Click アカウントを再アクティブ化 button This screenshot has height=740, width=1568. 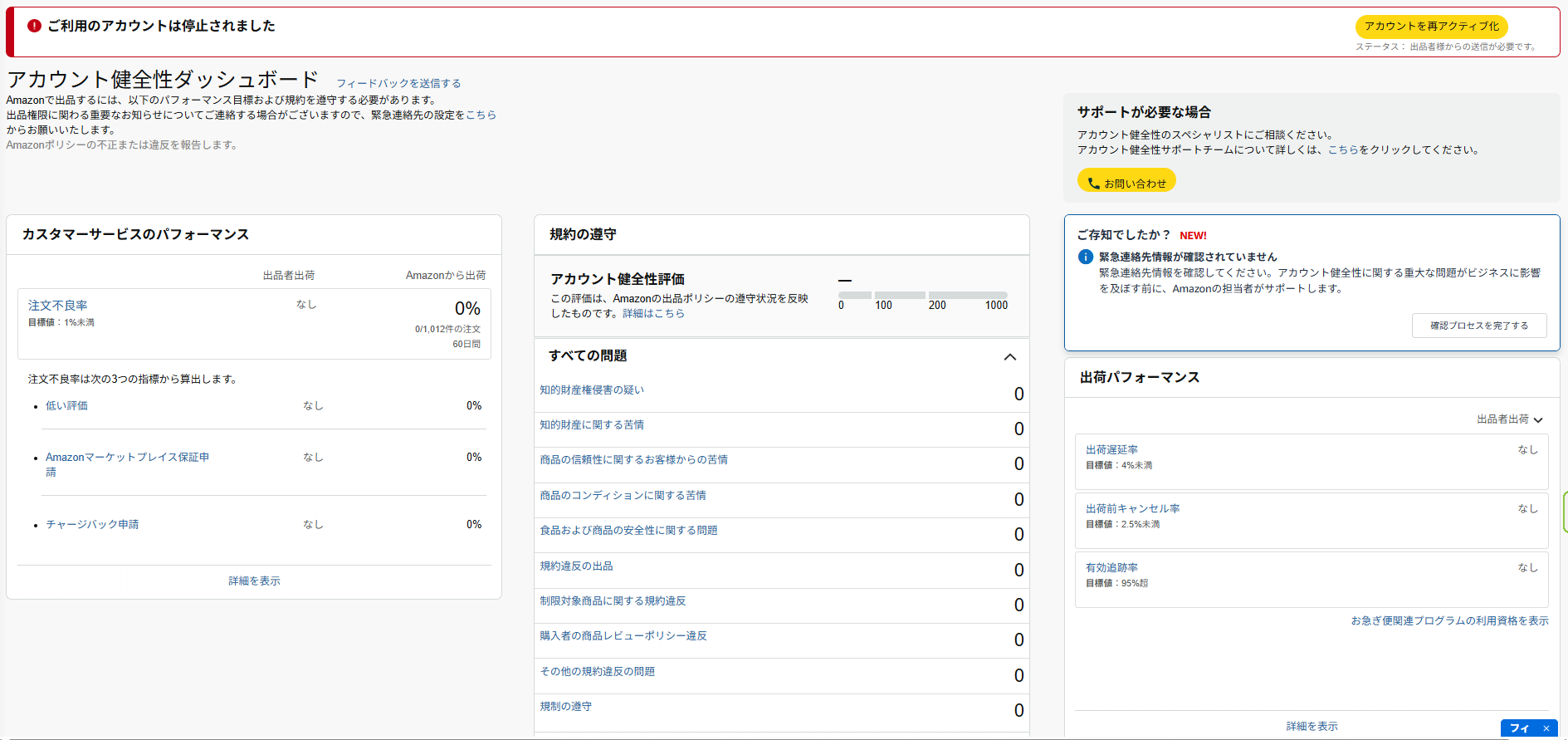coord(1432,27)
